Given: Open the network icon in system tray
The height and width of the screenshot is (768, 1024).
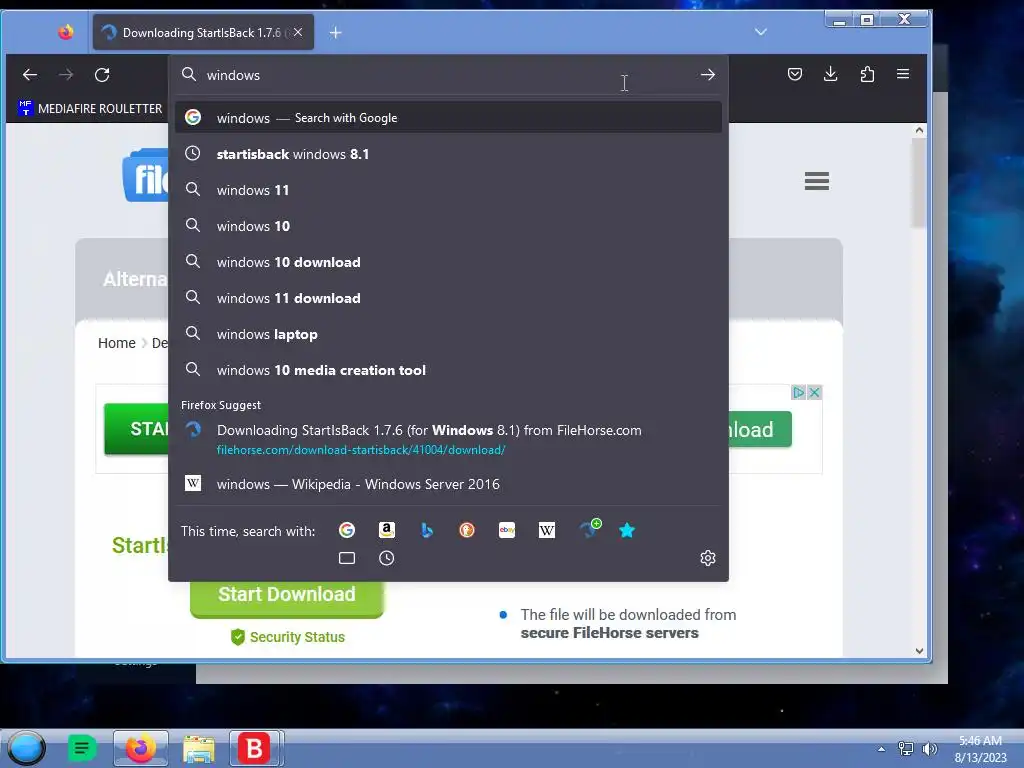Looking at the screenshot, I should (906, 749).
